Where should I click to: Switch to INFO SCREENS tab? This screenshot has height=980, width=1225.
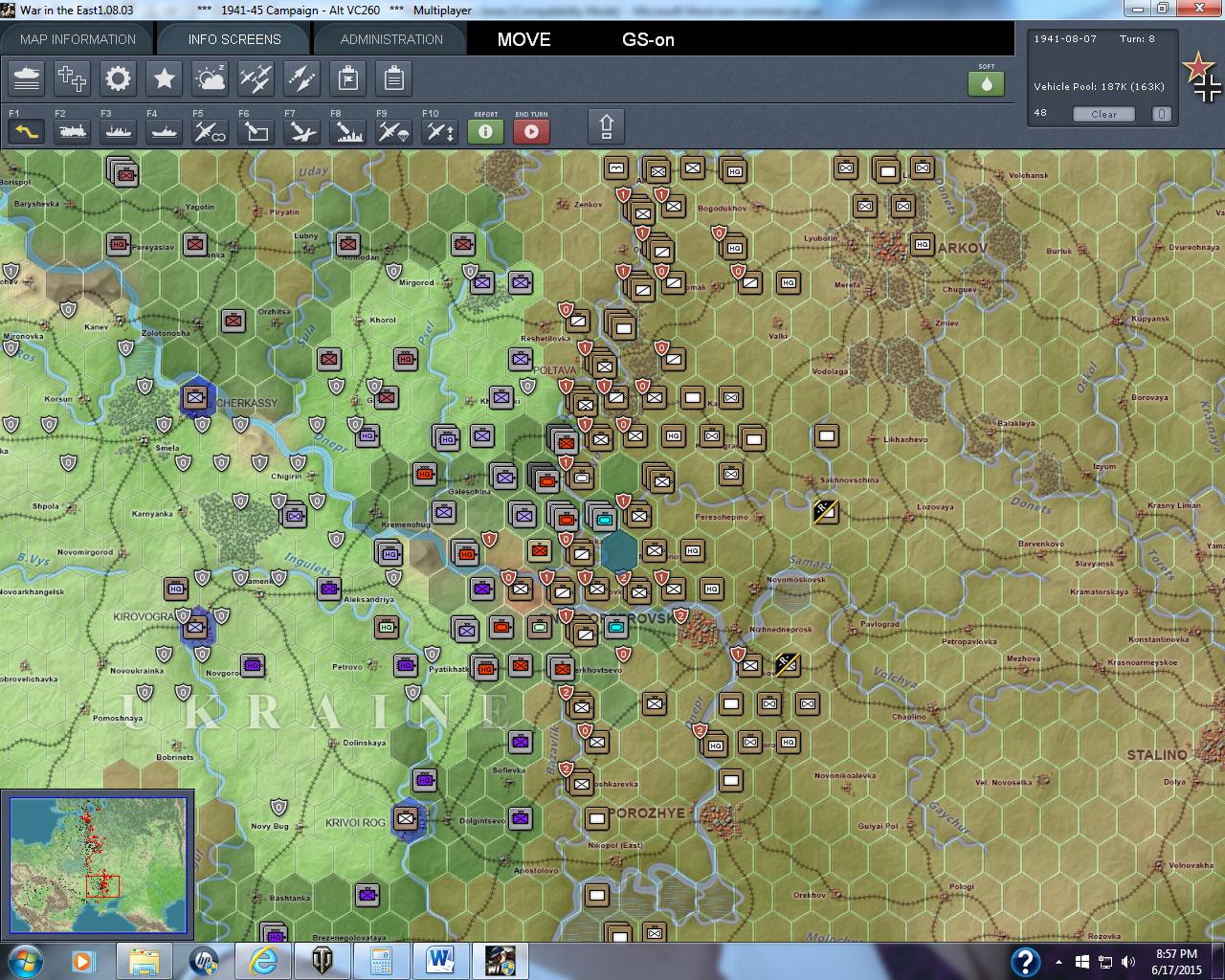pos(234,39)
